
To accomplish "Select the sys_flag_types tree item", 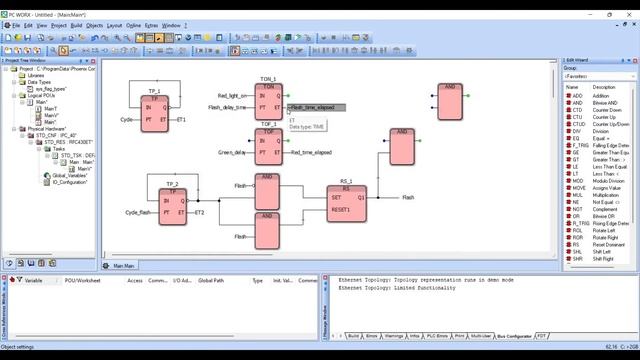I will [51, 89].
